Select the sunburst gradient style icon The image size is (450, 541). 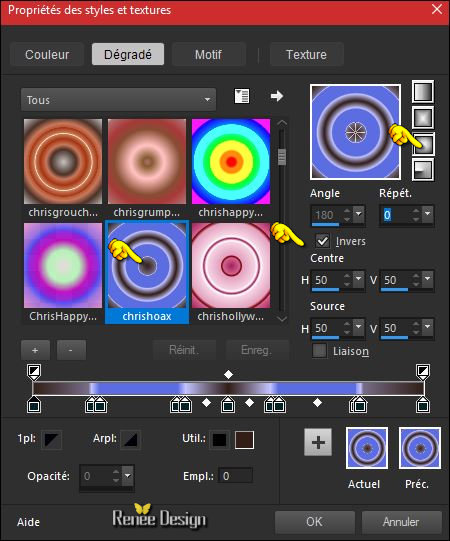coord(423,144)
